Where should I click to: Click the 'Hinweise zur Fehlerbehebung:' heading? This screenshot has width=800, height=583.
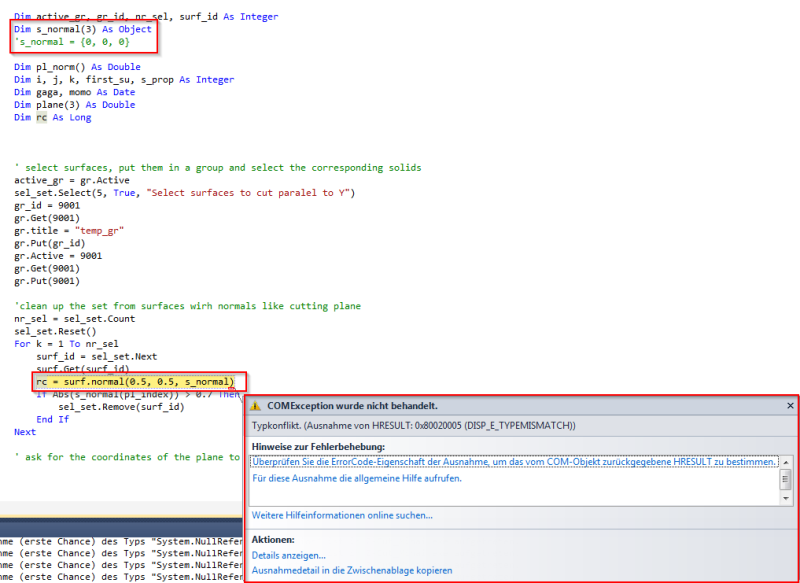(x=318, y=446)
